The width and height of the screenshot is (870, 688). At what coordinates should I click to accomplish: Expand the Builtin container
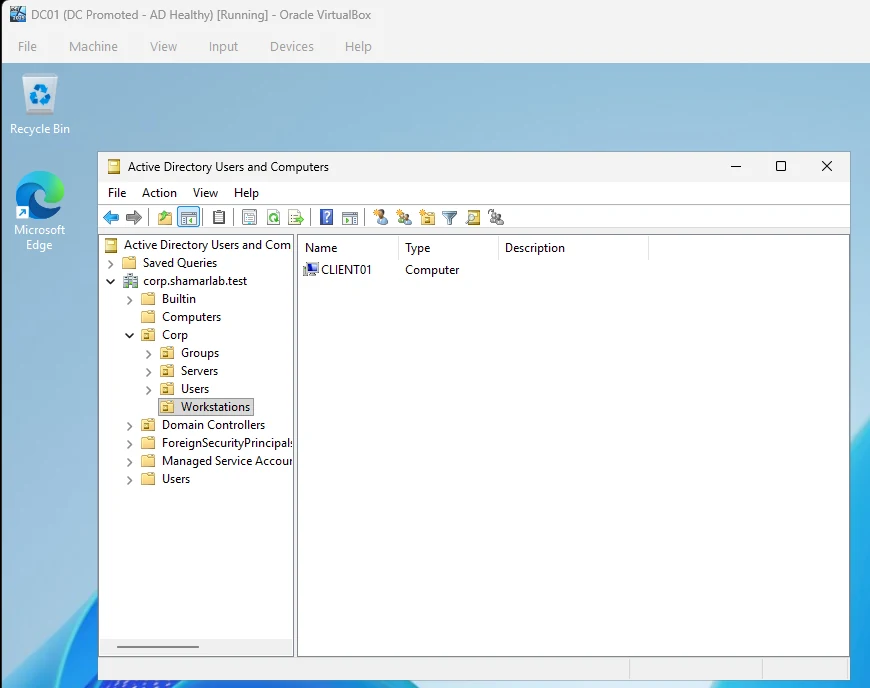129,300
